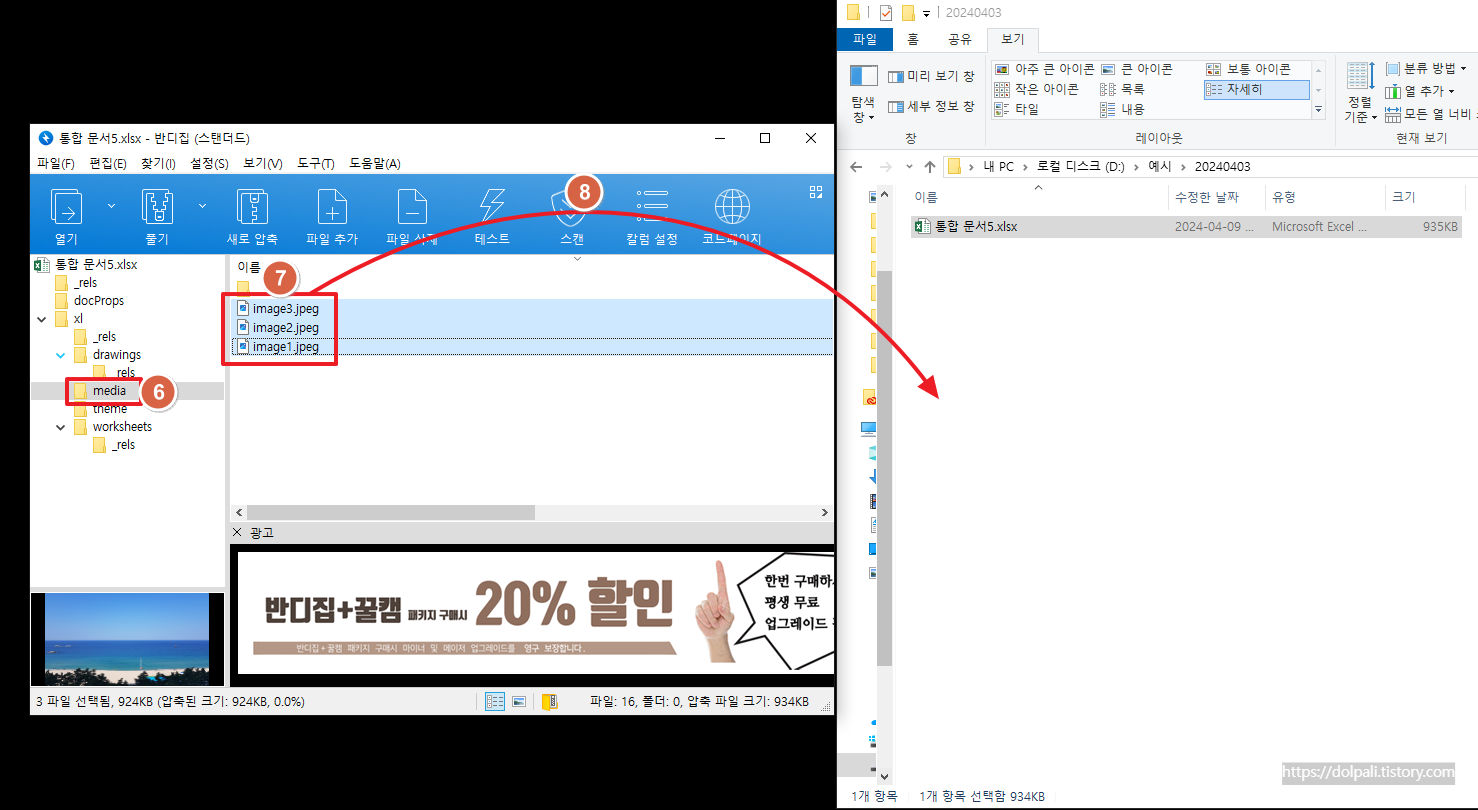Open the dropdown arrow next to 풀기
The image size is (1478, 810).
coord(203,206)
